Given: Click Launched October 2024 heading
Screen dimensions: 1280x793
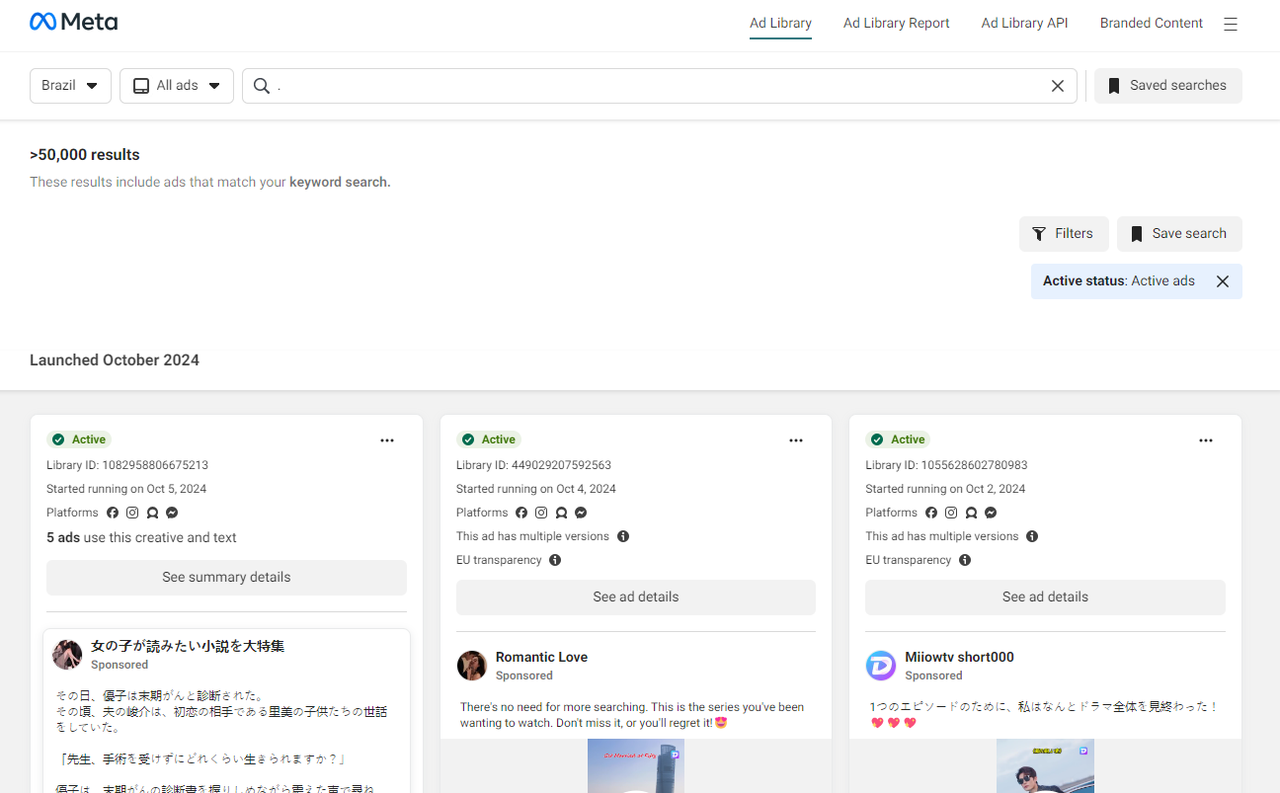Looking at the screenshot, I should pyautogui.click(x=114, y=361).
